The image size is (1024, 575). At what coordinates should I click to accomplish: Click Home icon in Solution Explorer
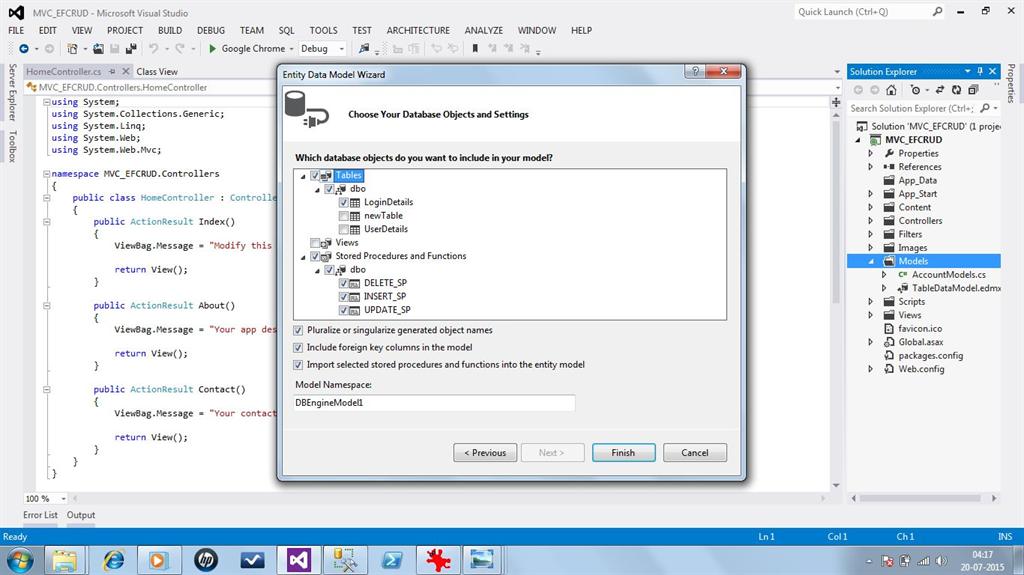[x=891, y=90]
